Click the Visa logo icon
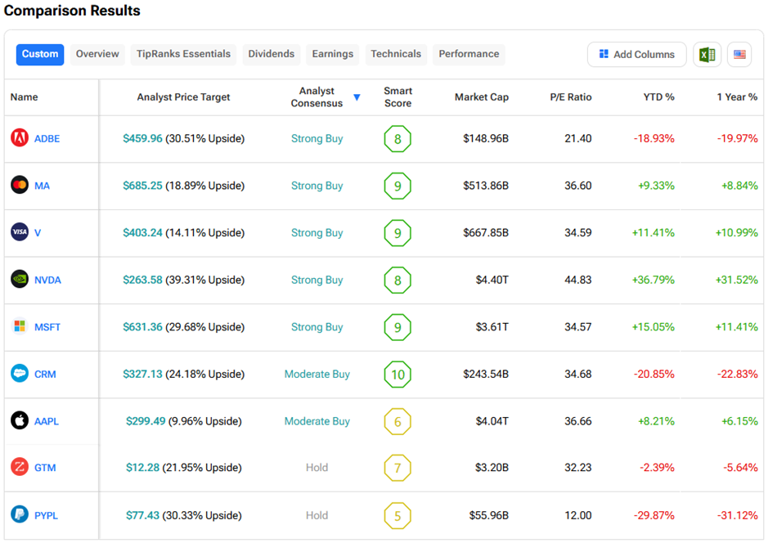This screenshot has width=768, height=543. pos(19,232)
